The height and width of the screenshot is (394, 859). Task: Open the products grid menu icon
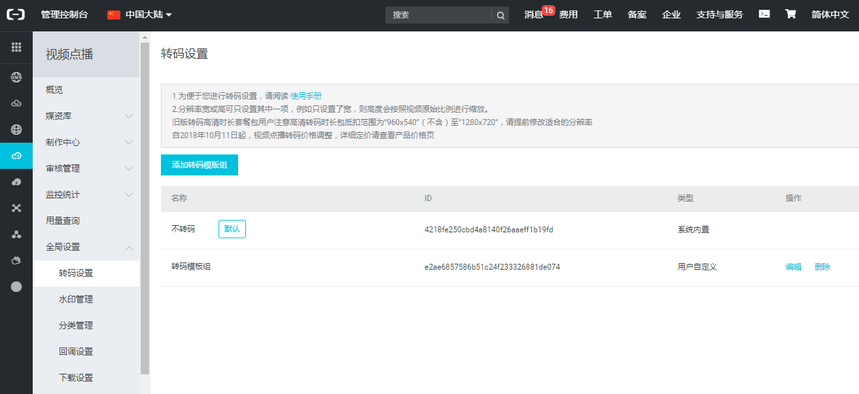coord(16,47)
